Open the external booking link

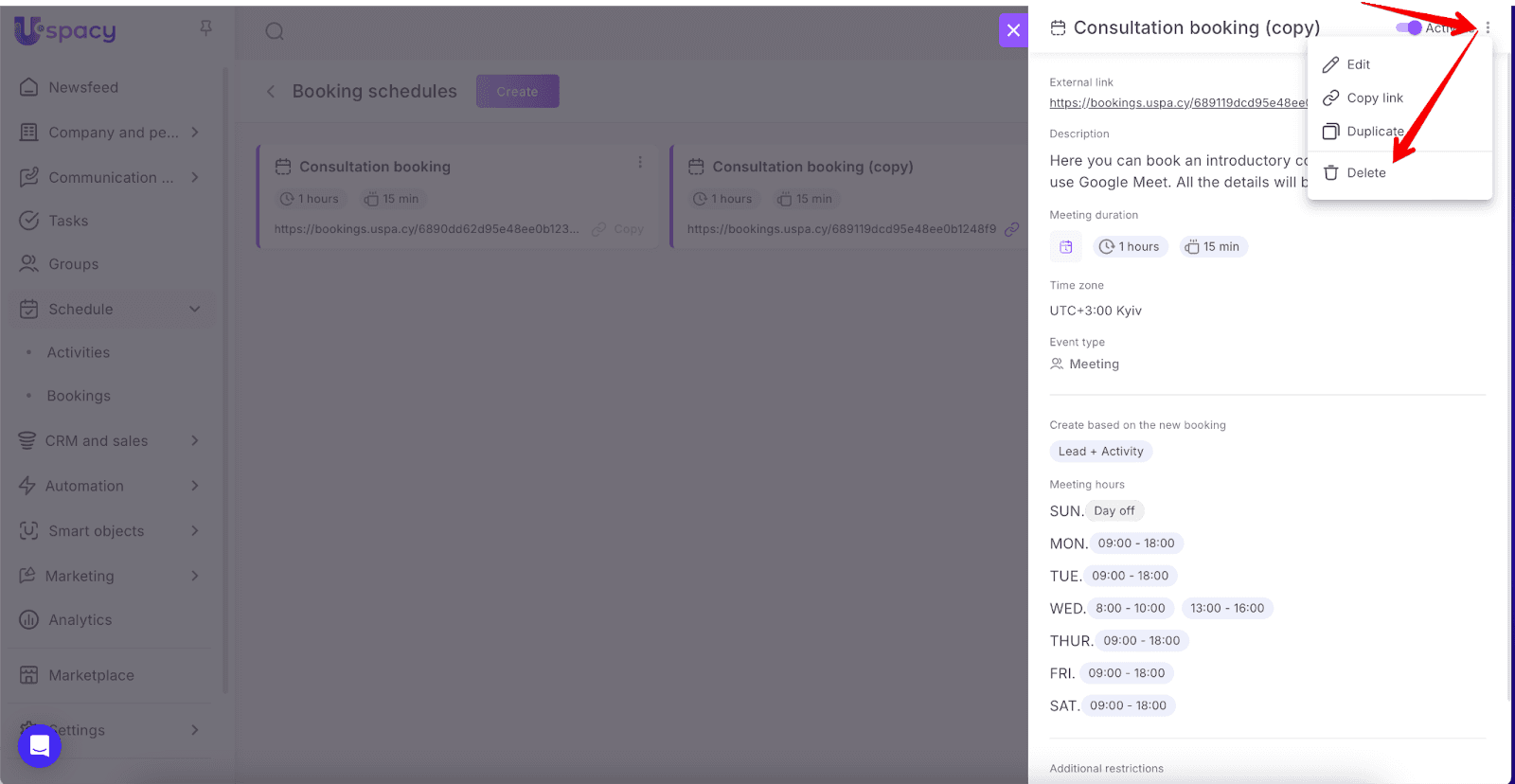coord(1177,103)
